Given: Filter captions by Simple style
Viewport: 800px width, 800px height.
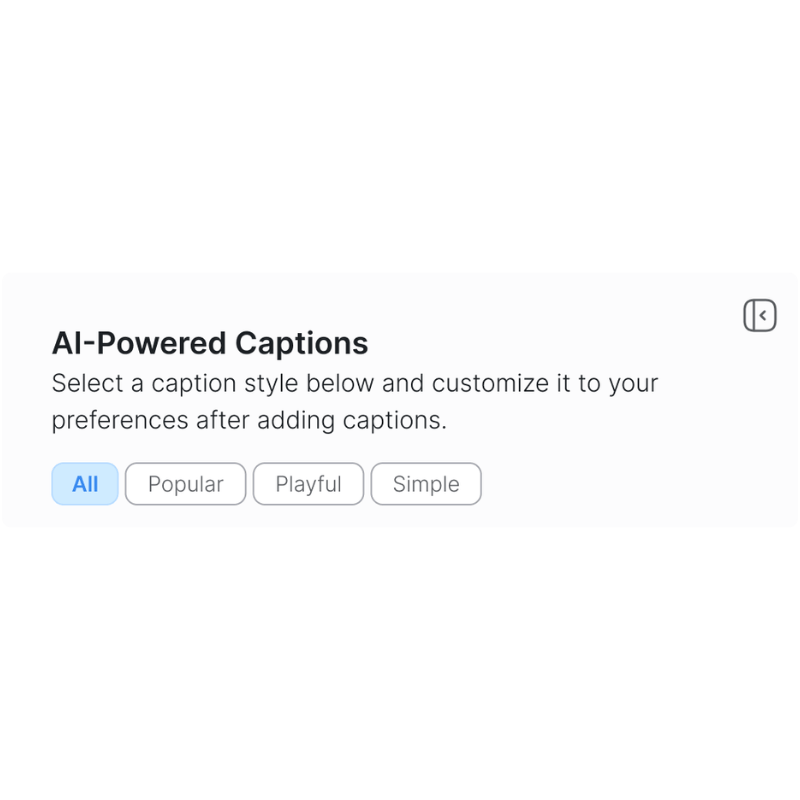Looking at the screenshot, I should click(x=426, y=484).
